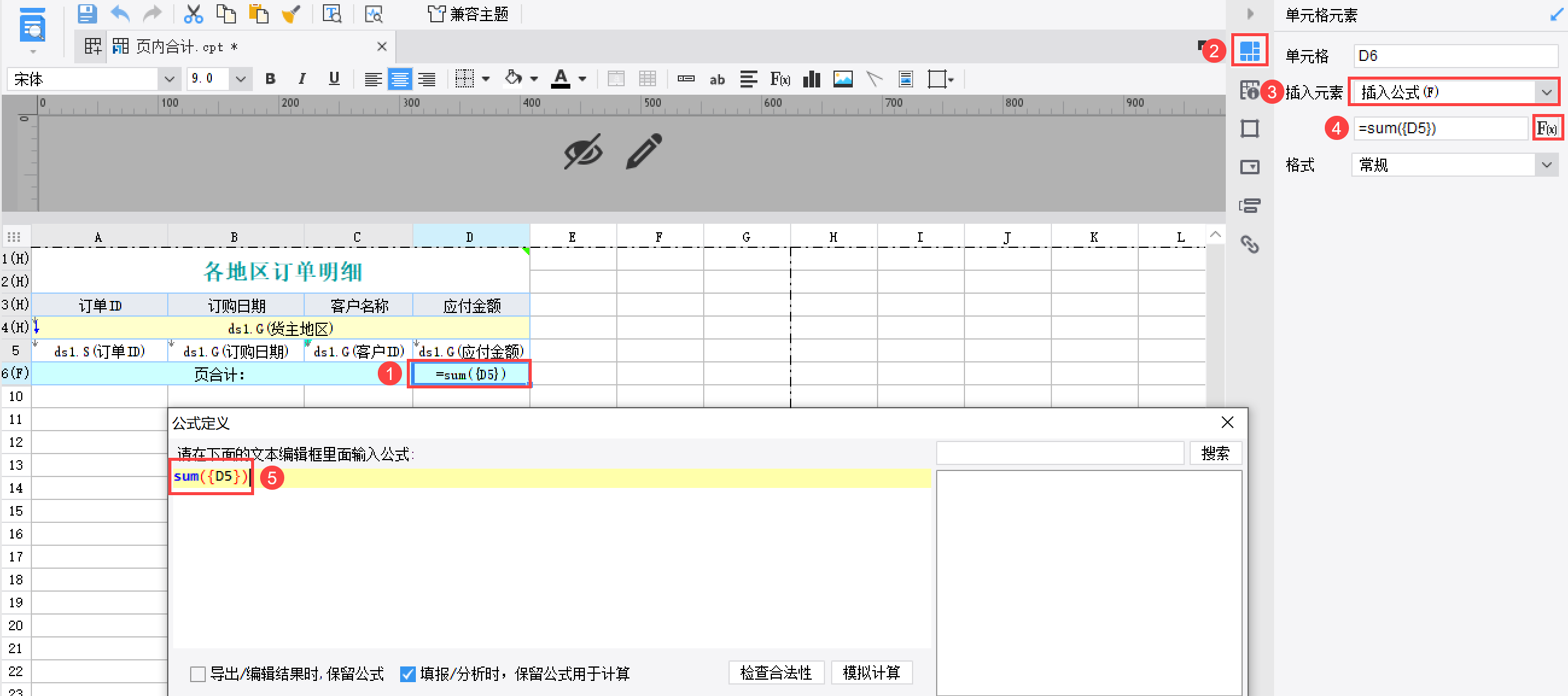Open the font color A dropdown arrow
Viewport: 1568px width, 696px height.
(x=582, y=79)
